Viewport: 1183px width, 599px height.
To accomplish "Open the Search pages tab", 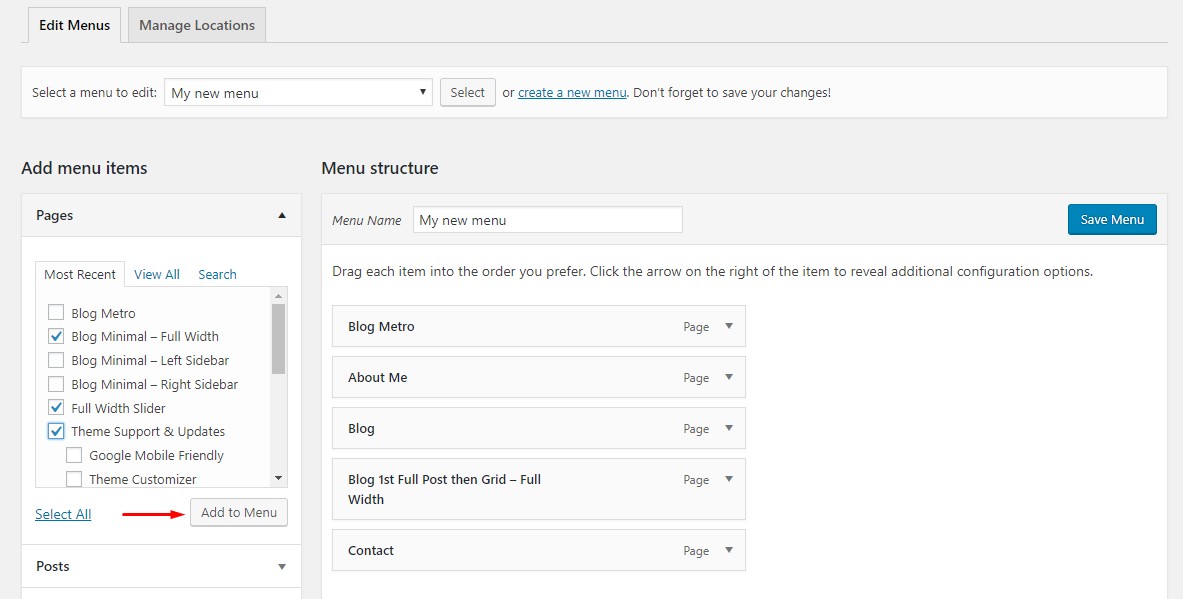I will [217, 274].
